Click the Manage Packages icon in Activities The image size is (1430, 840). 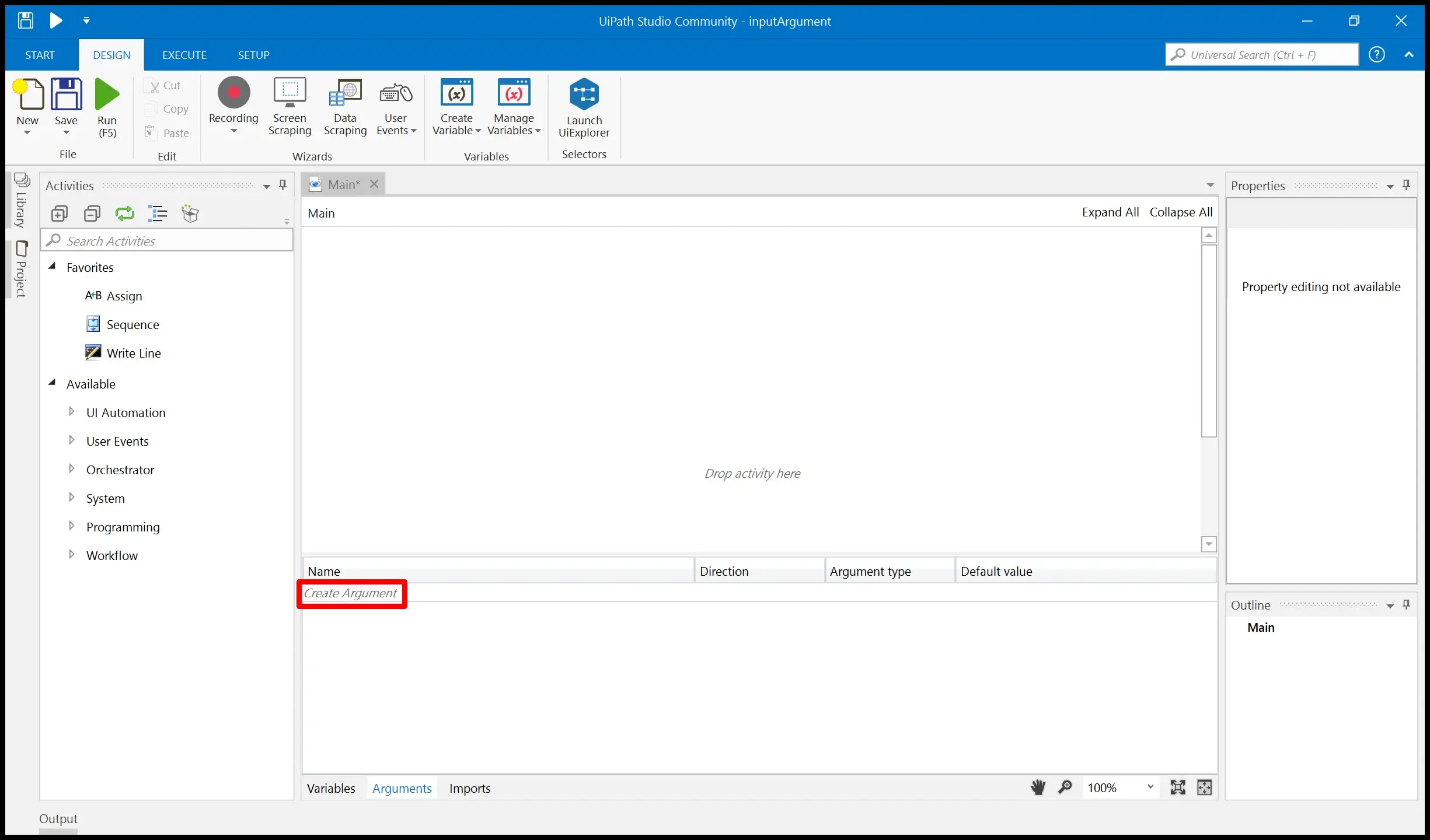click(x=190, y=213)
